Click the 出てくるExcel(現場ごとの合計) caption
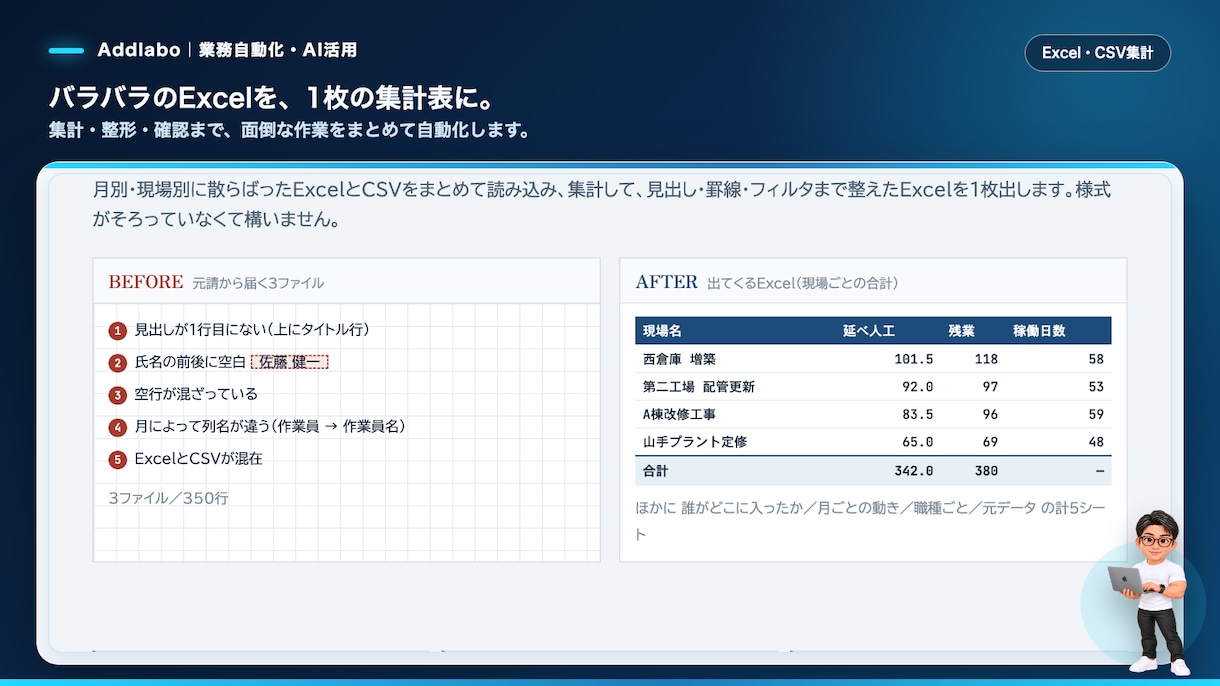 802,283
